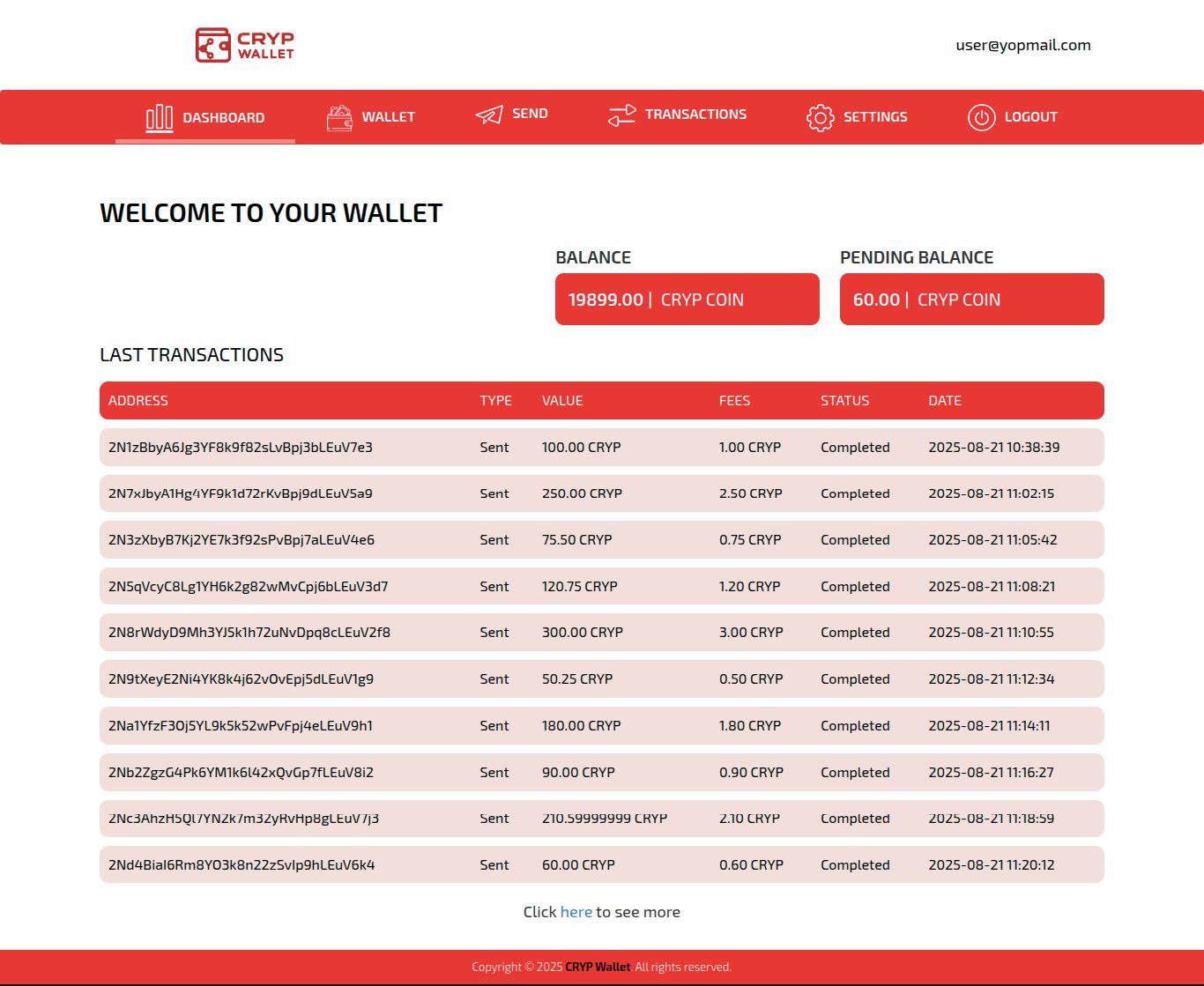Open the Send menu item
The height and width of the screenshot is (986, 1204).
[x=511, y=115]
